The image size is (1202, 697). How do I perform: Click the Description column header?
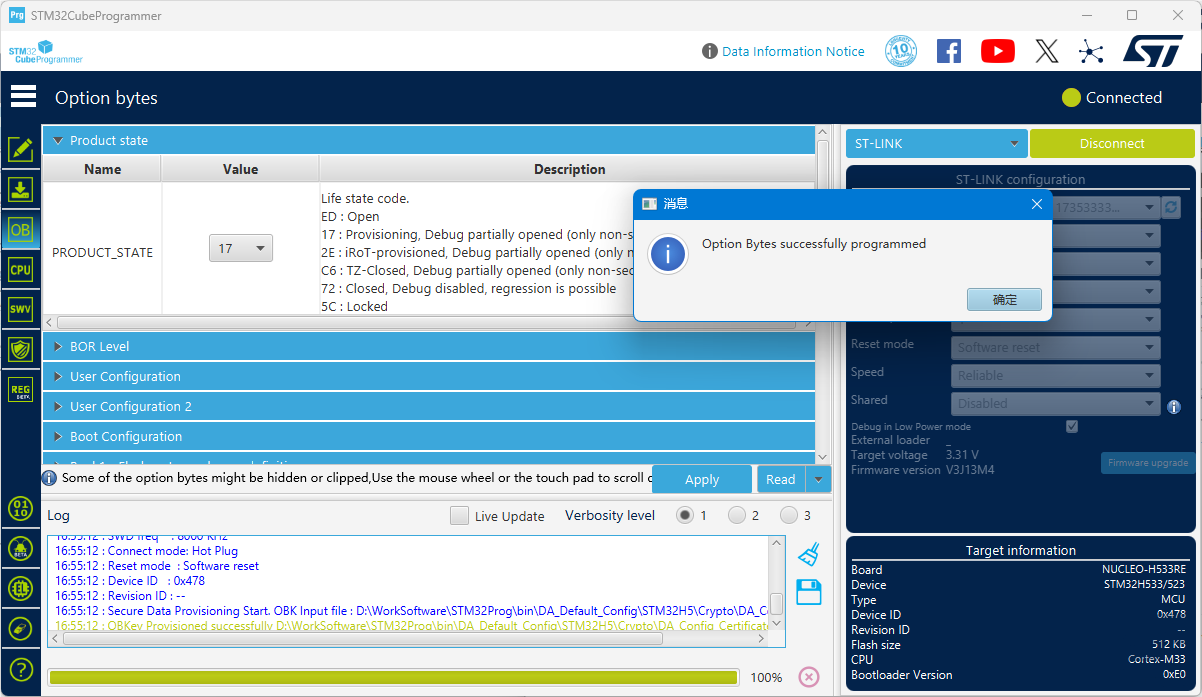coord(568,169)
